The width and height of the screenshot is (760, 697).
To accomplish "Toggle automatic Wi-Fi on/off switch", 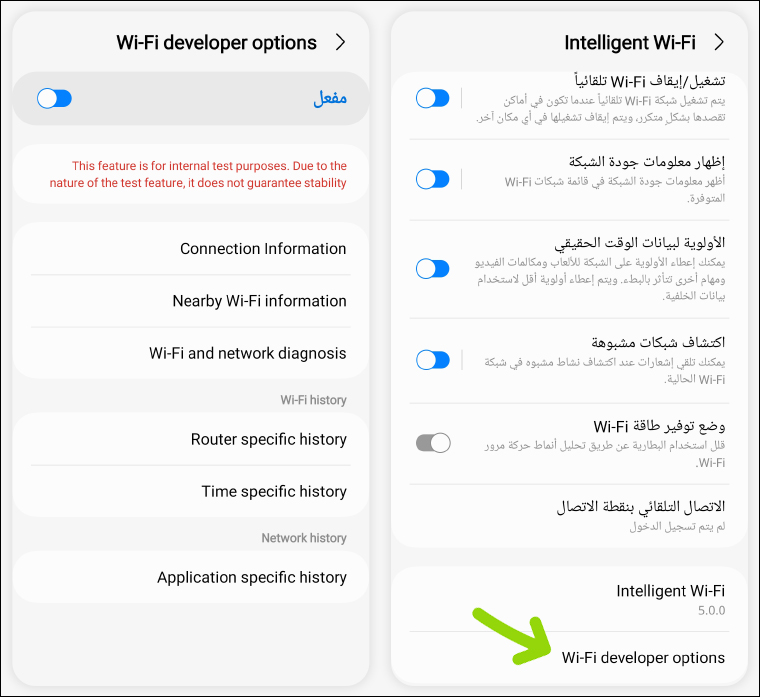I will (x=433, y=98).
